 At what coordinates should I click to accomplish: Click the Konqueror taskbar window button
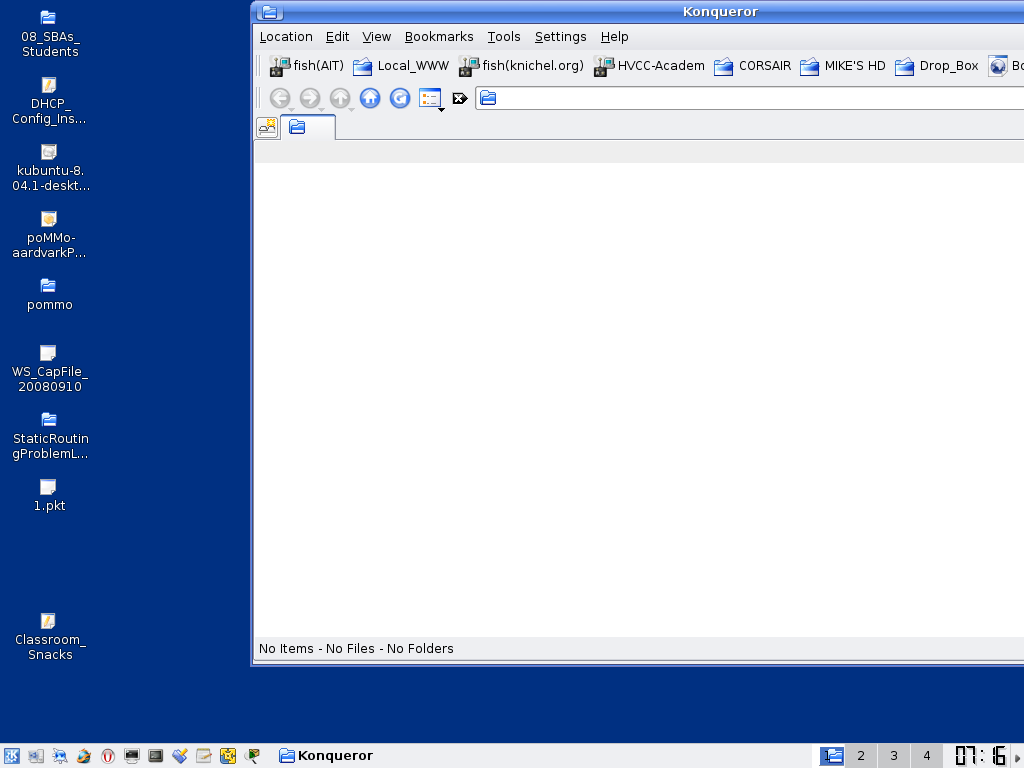[326, 756]
